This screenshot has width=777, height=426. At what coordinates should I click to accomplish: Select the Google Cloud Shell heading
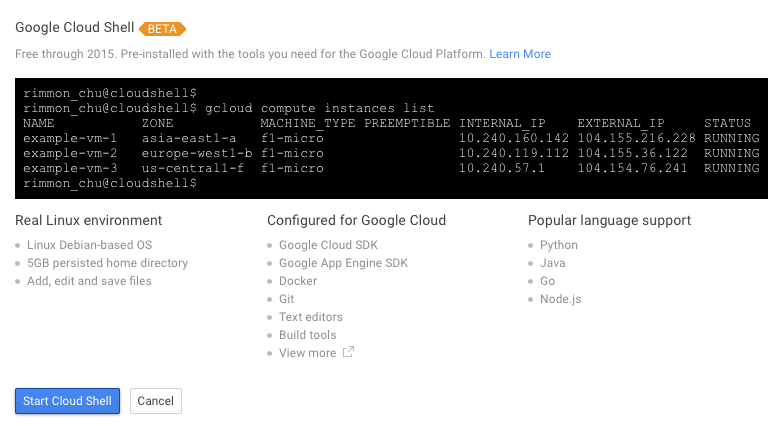pos(74,27)
